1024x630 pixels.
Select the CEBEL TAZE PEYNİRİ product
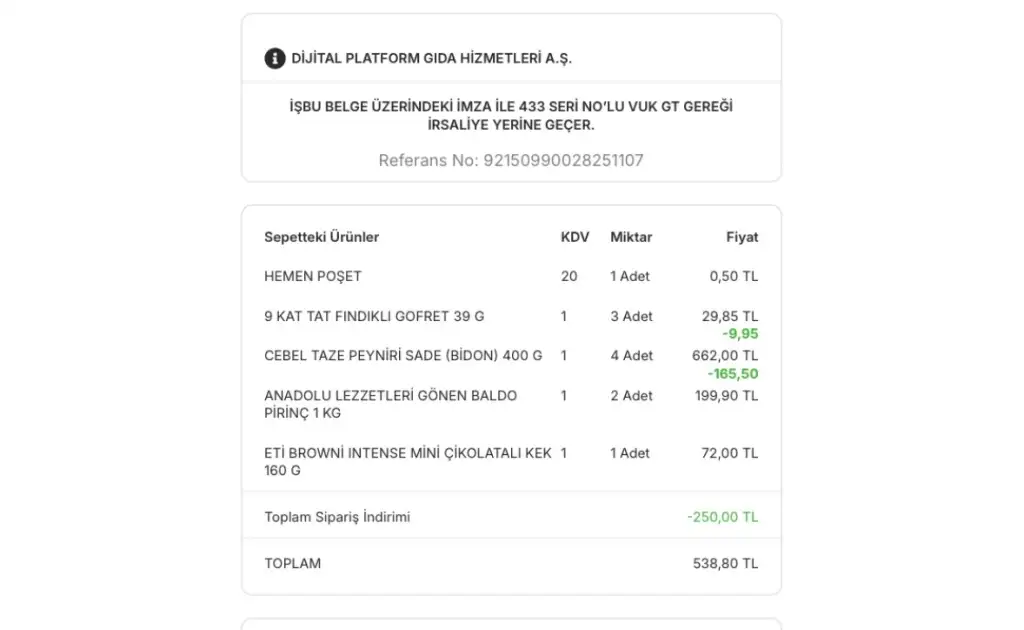point(403,355)
